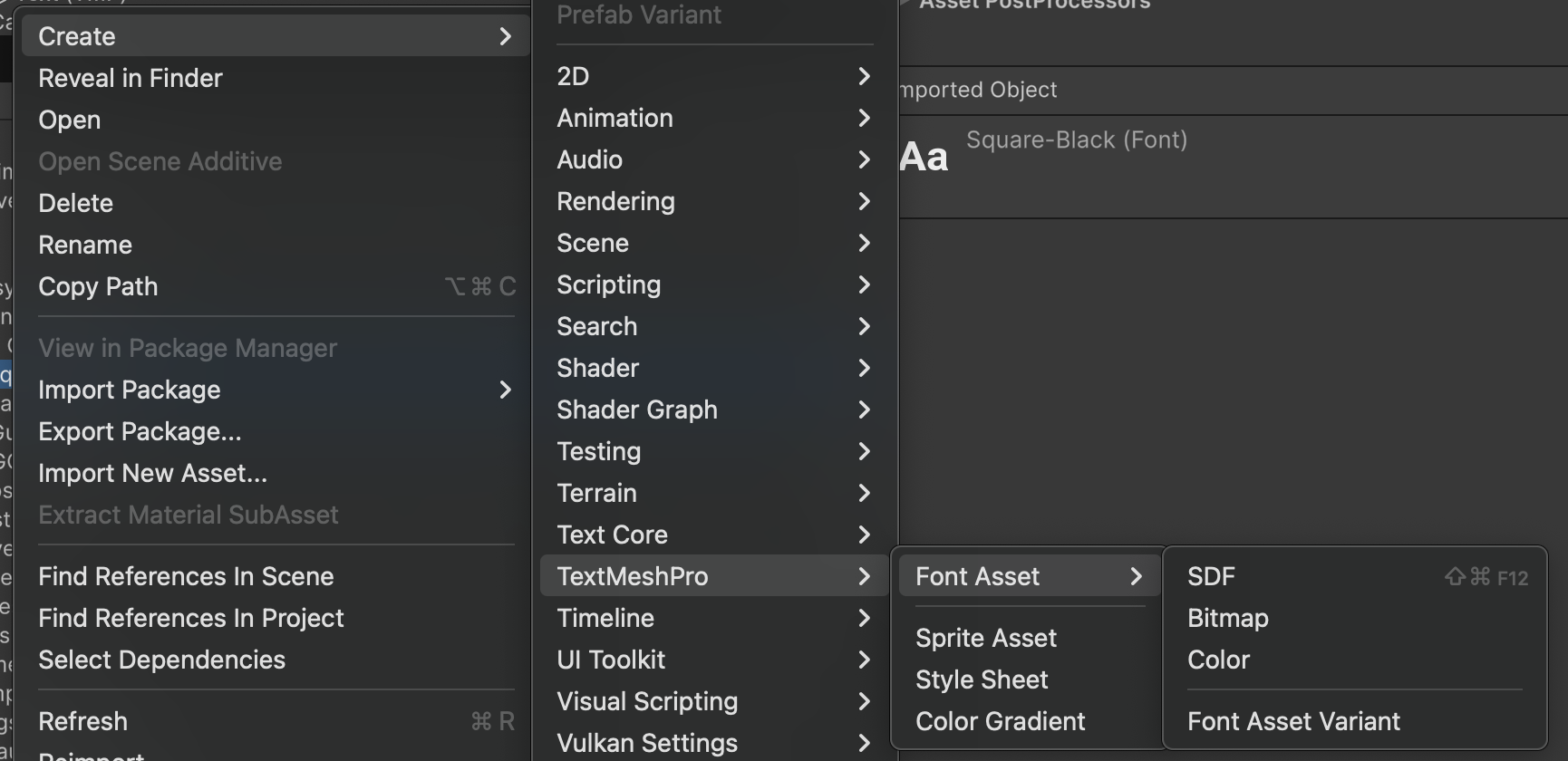Select Export Package option

(140, 432)
